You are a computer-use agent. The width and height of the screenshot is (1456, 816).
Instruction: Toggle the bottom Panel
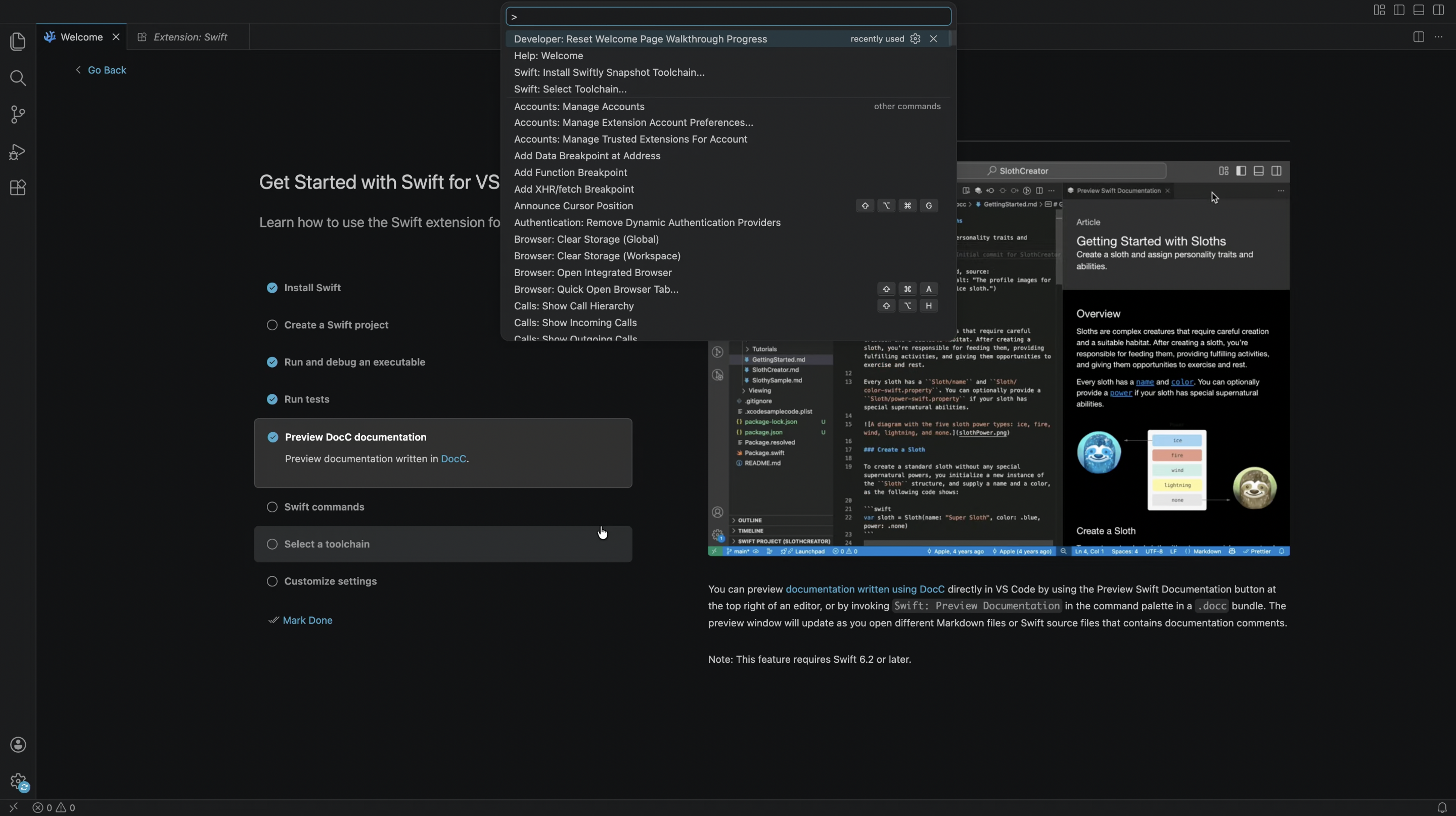point(1419,10)
